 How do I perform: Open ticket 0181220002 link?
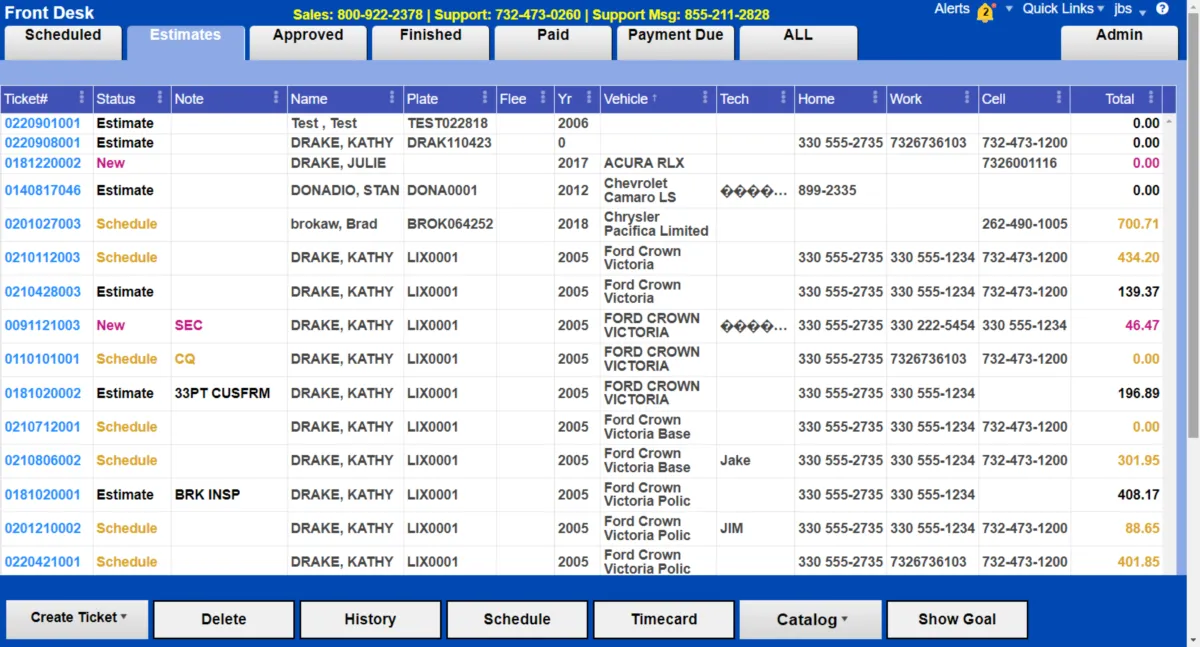[43, 163]
